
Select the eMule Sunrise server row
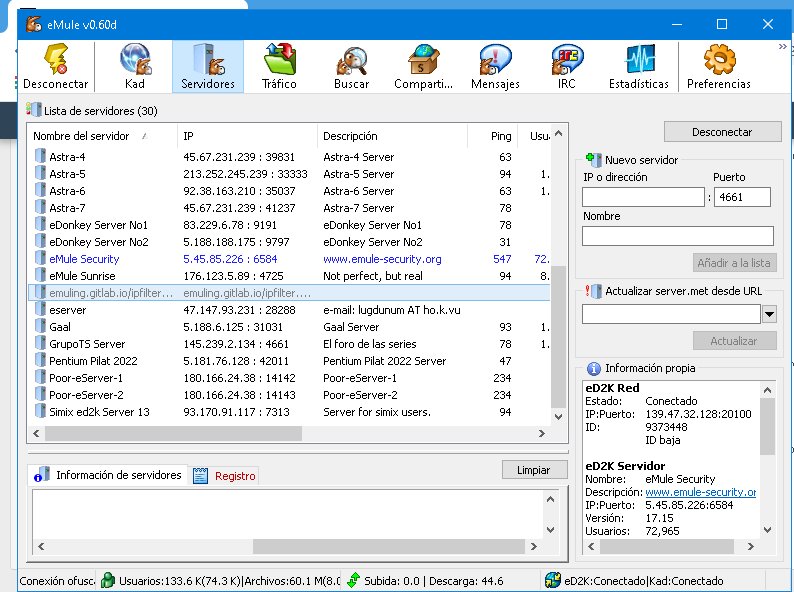289,275
